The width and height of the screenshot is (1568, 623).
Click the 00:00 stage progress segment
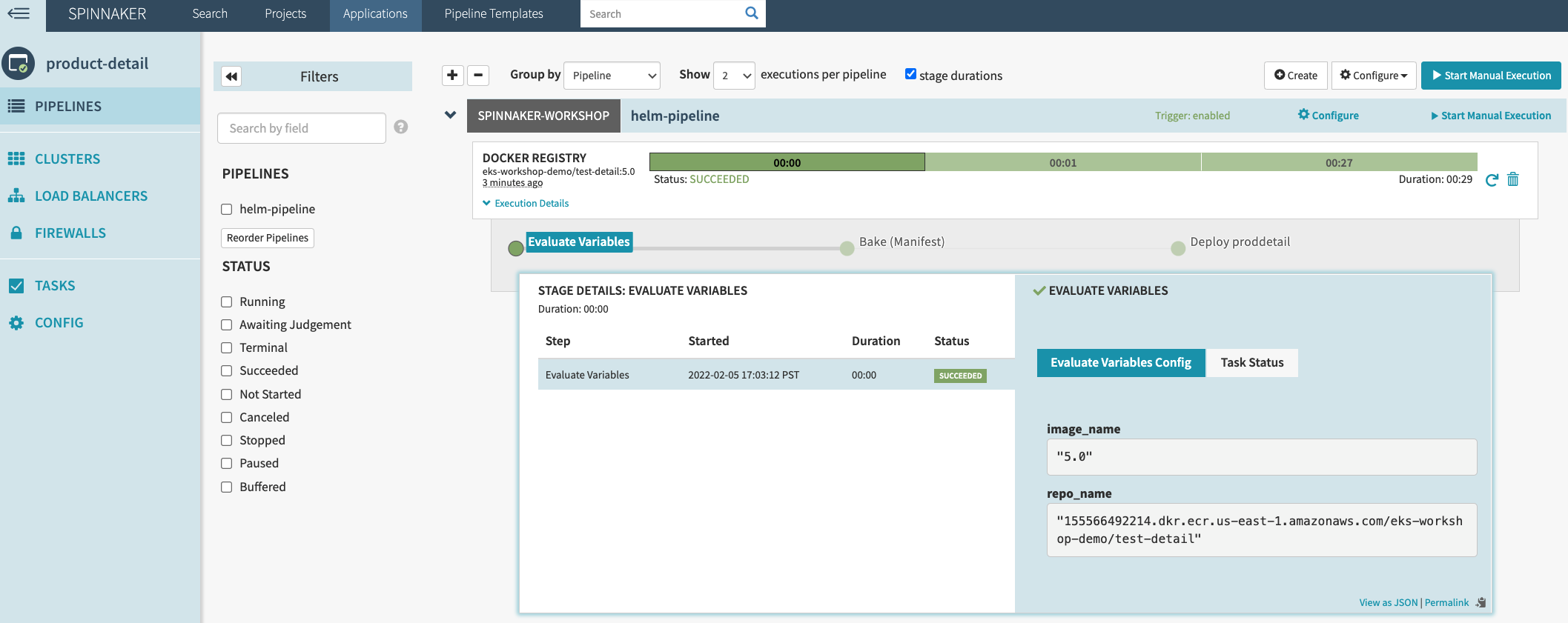[x=787, y=162]
